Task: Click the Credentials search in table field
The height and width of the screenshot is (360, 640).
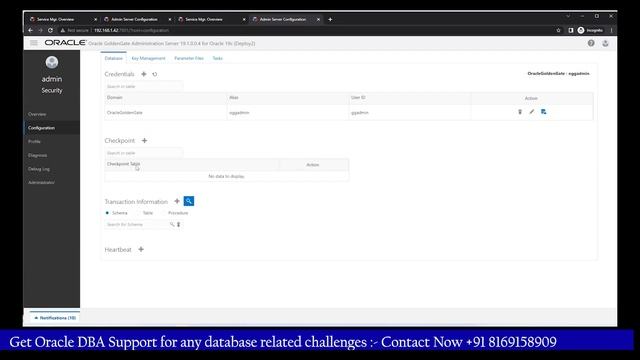Action: (x=144, y=87)
